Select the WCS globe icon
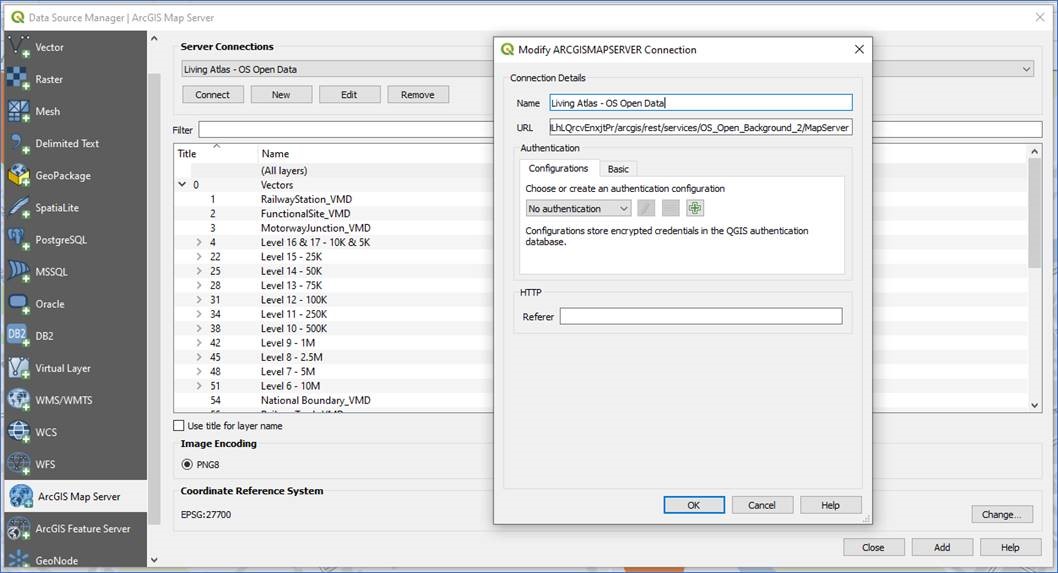The width and height of the screenshot is (1058, 573). tap(18, 432)
